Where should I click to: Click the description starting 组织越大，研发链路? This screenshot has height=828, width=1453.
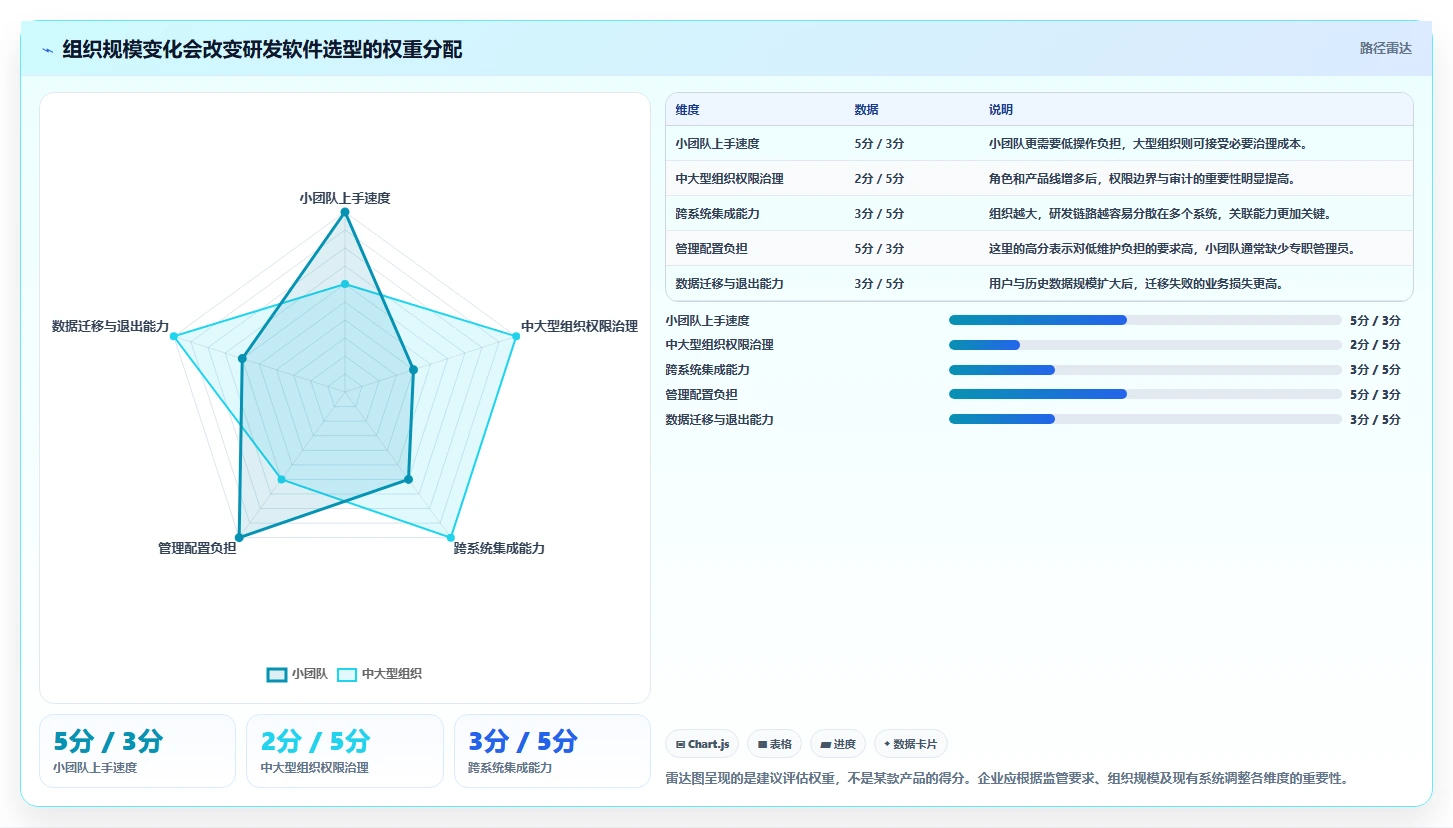pyautogui.click(x=1160, y=214)
